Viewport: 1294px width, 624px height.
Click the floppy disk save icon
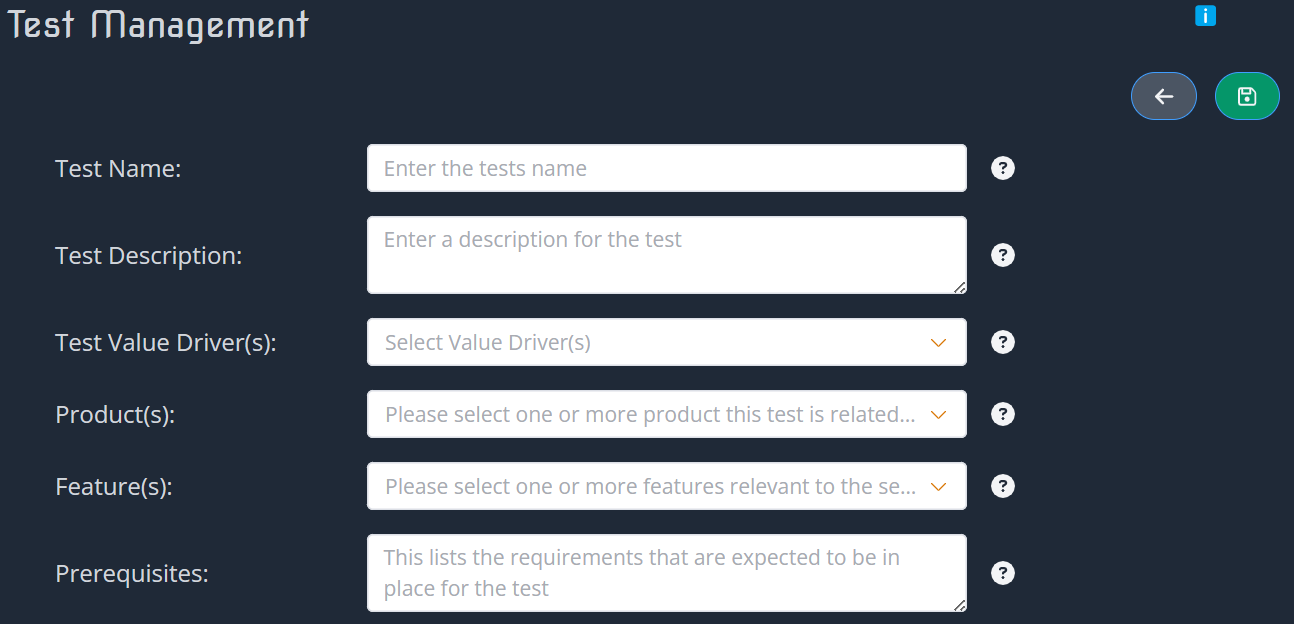[x=1247, y=96]
